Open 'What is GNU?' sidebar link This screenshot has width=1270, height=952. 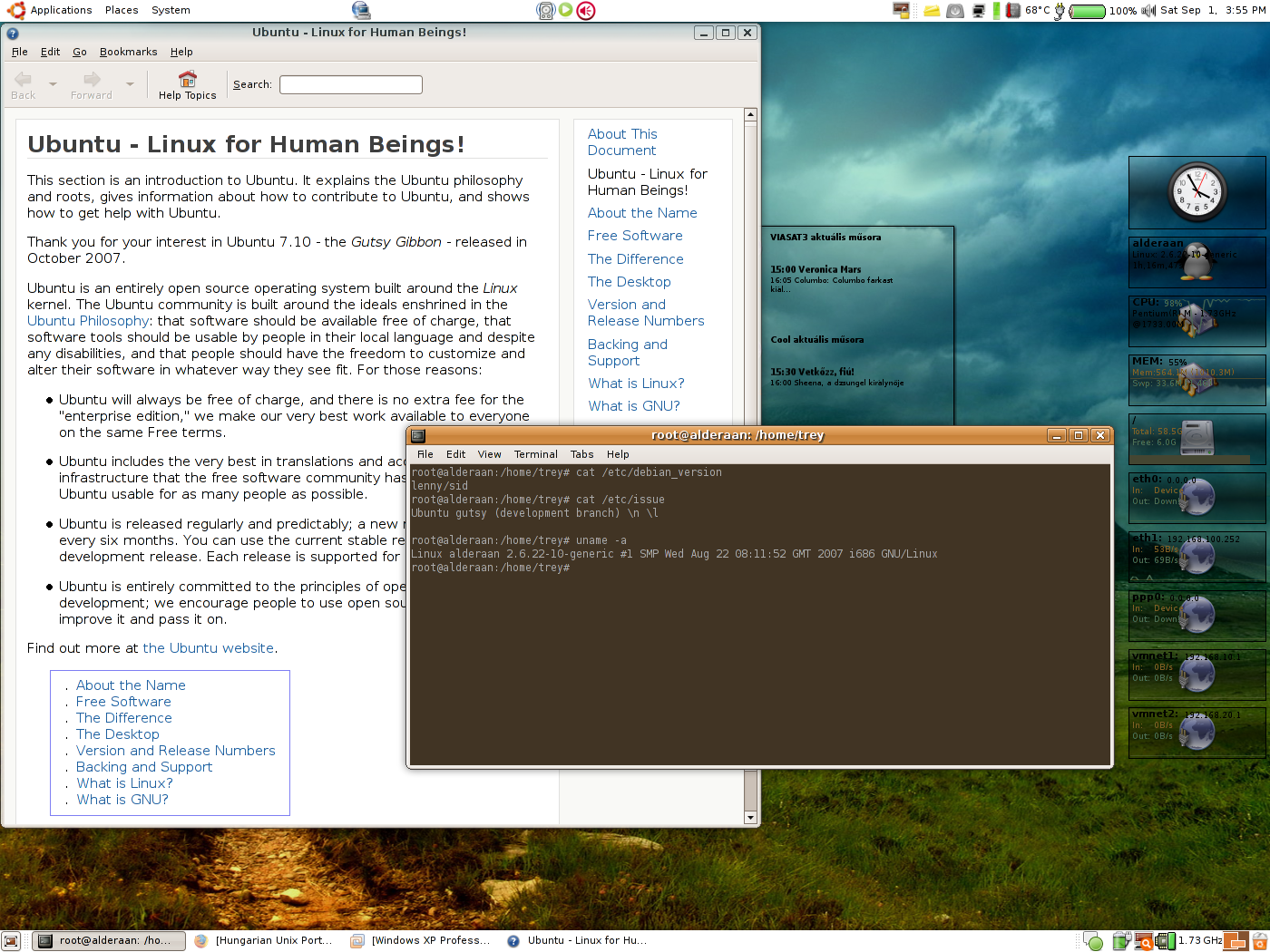tap(634, 406)
